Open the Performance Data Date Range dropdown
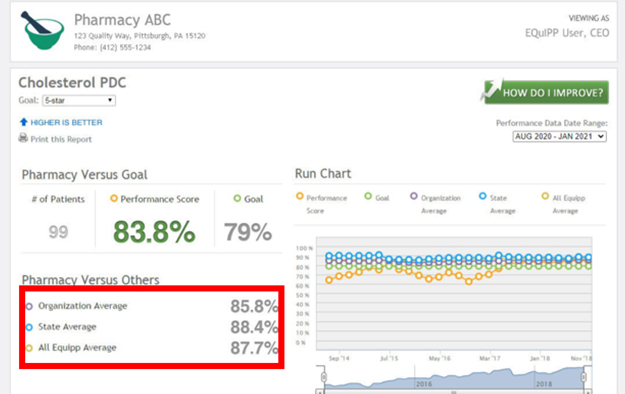625x394 pixels. [x=559, y=136]
